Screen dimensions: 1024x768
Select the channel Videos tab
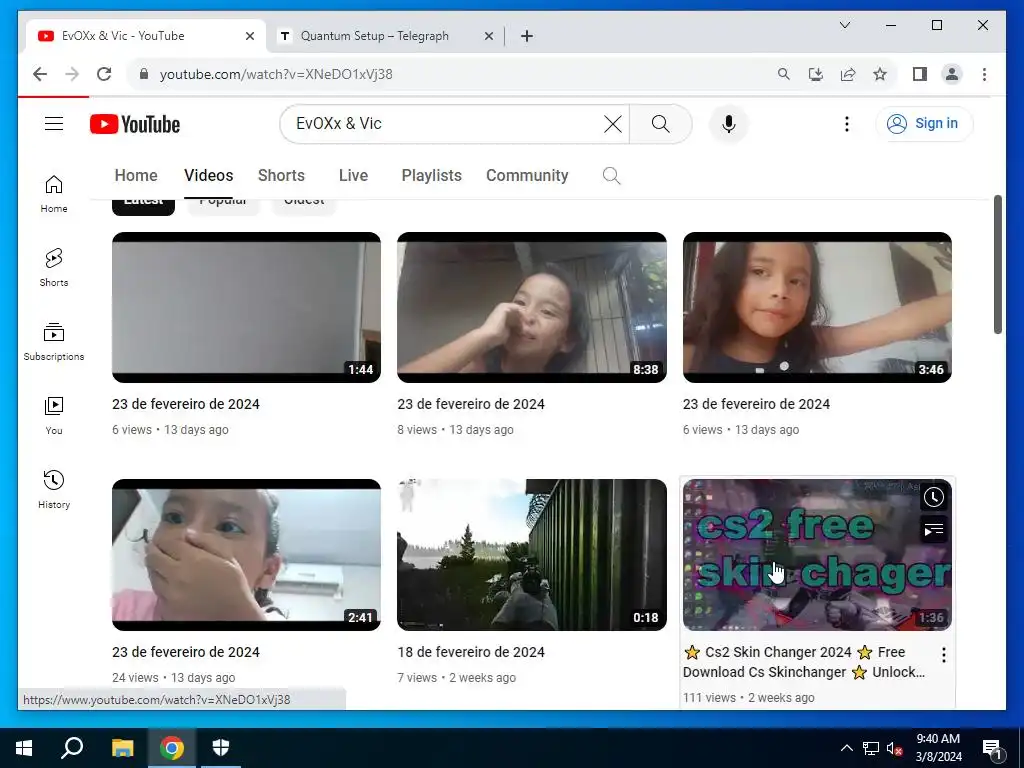pyautogui.click(x=208, y=175)
